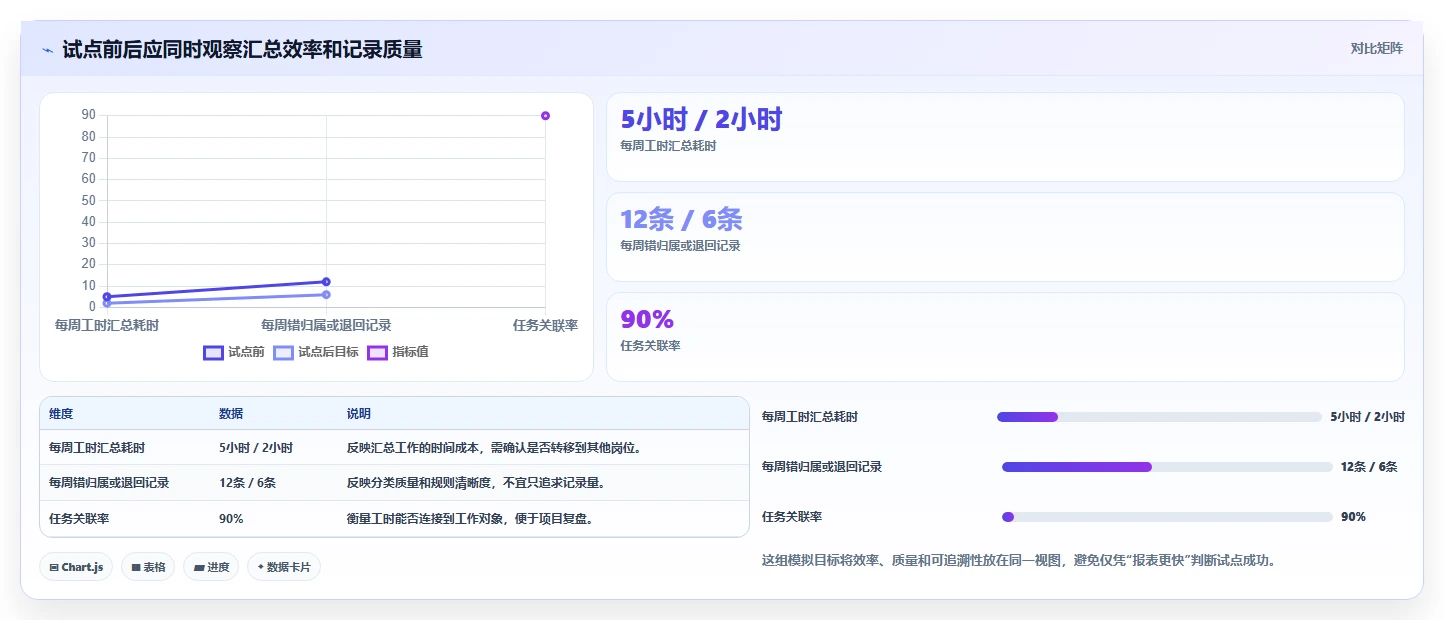The image size is (1444, 620).
Task: Click the 试点后目标 point at 每周错归属或退回记录
Action: click(x=326, y=294)
